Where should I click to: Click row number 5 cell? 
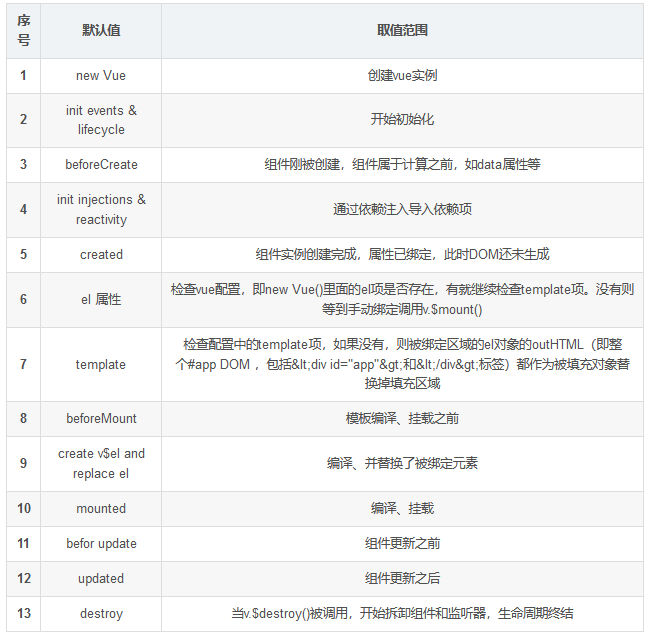pos(24,254)
